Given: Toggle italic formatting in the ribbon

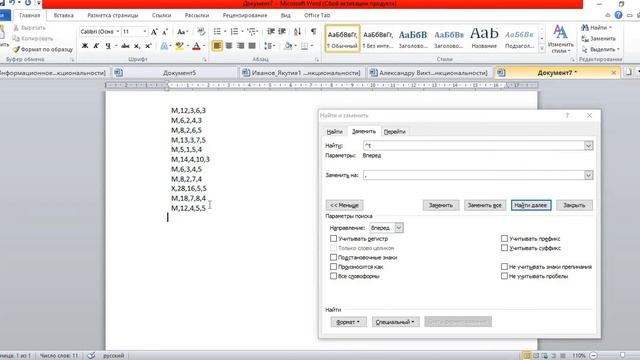Looking at the screenshot, I should tap(96, 46).
